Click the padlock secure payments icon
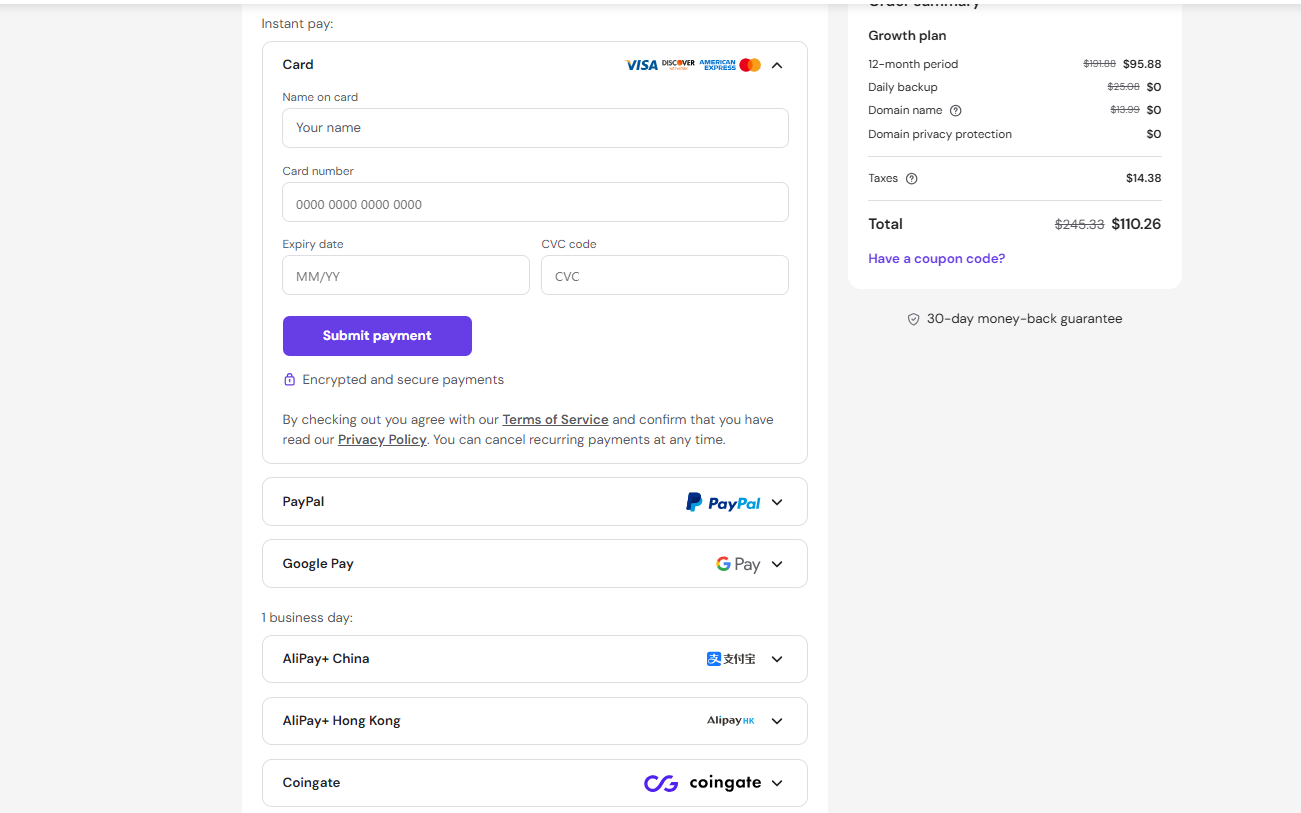 click(x=289, y=380)
